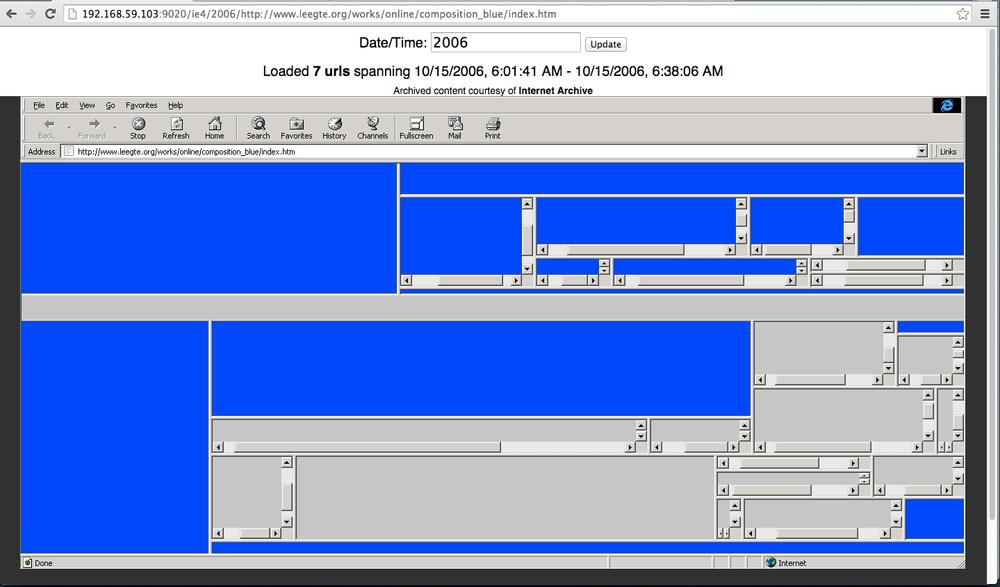Open the IE Search panel
Viewport: 1000px width, 587px height.
[258, 128]
